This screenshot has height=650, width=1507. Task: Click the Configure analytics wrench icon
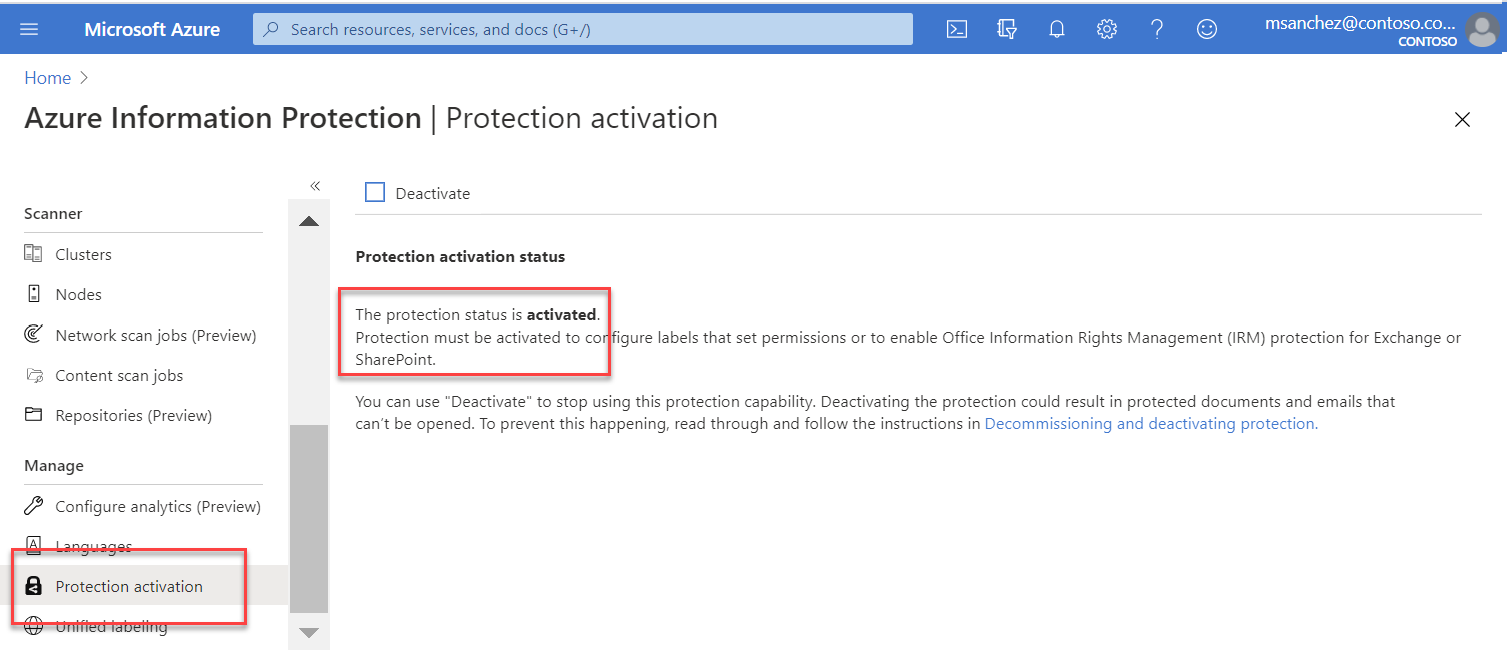(x=34, y=506)
